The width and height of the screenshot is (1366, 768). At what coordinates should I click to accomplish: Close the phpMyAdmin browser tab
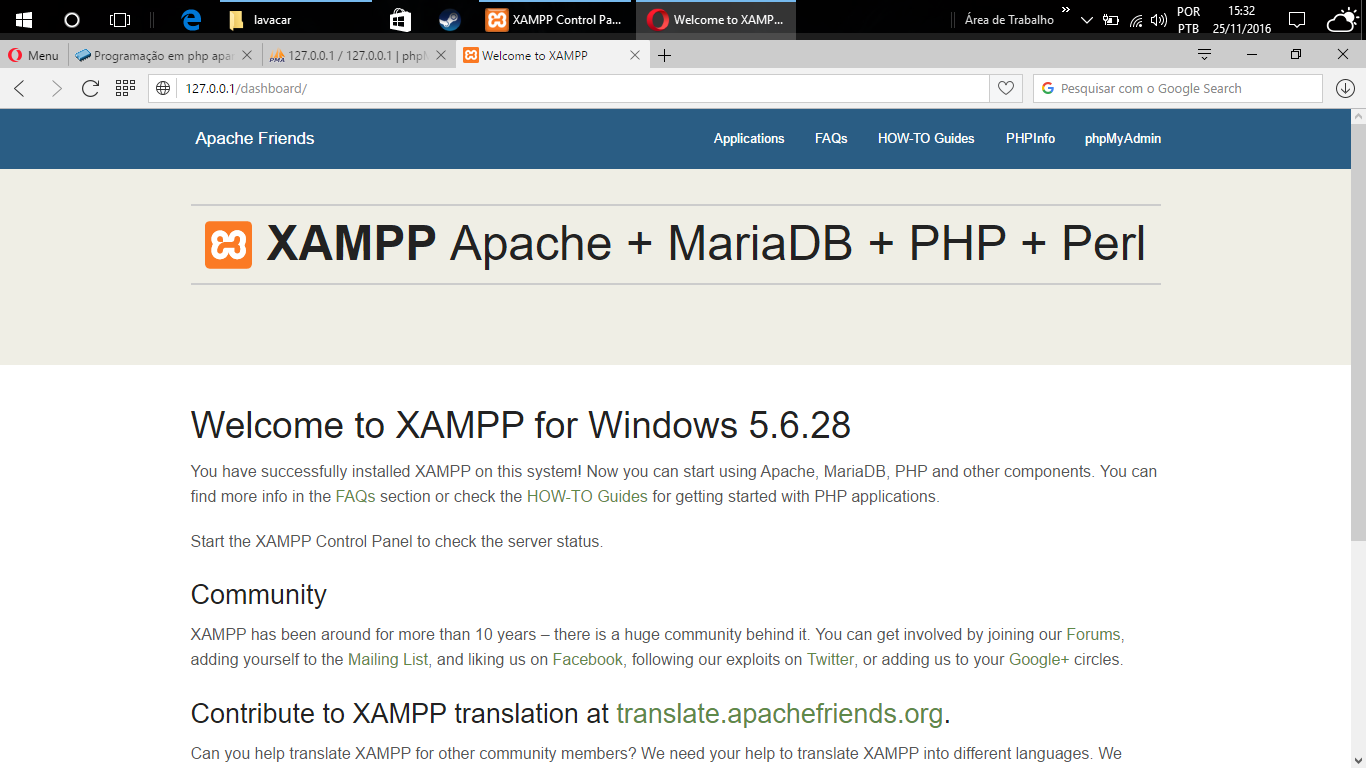click(441, 55)
